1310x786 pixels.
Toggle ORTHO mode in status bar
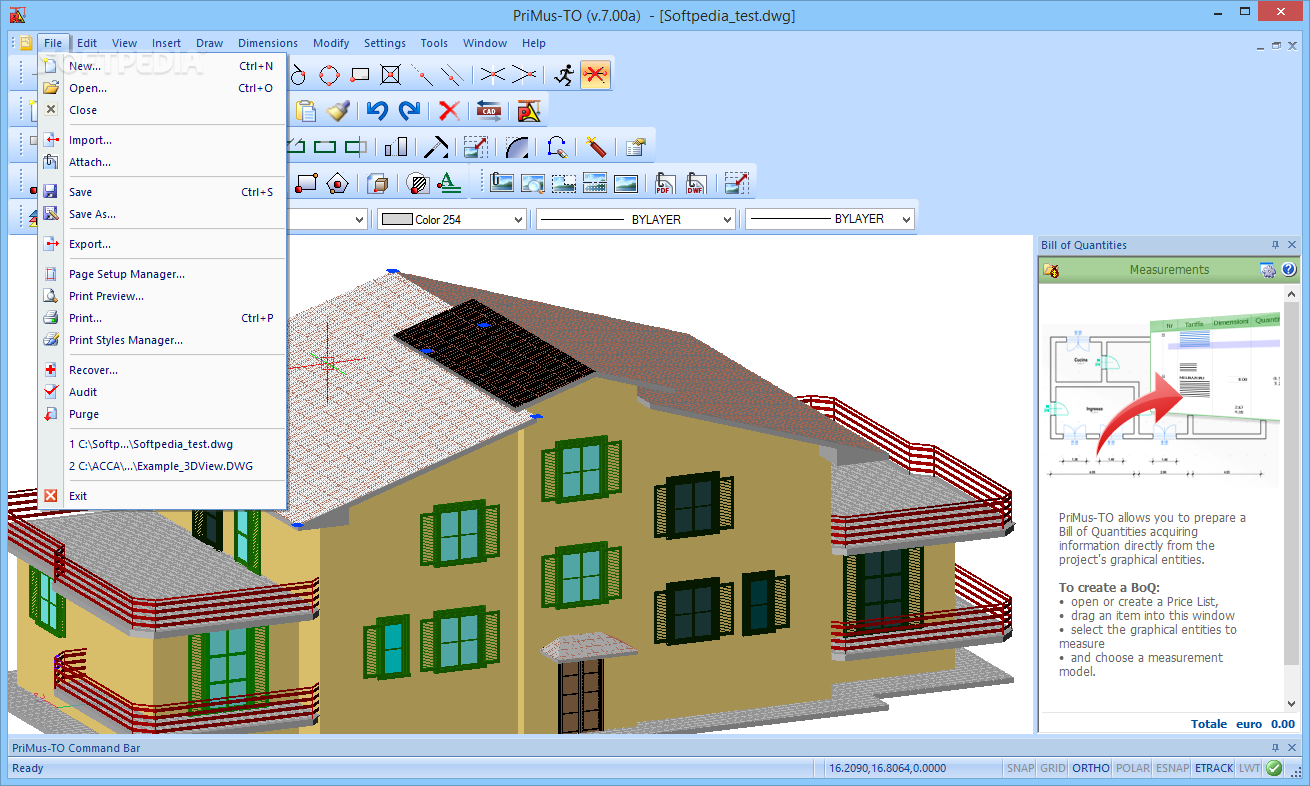pyautogui.click(x=1091, y=768)
